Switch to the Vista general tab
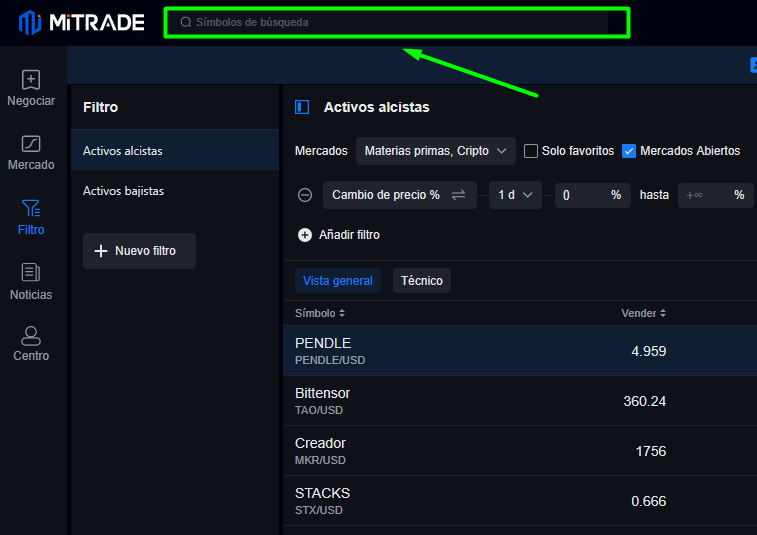The width and height of the screenshot is (757, 535). pos(338,281)
